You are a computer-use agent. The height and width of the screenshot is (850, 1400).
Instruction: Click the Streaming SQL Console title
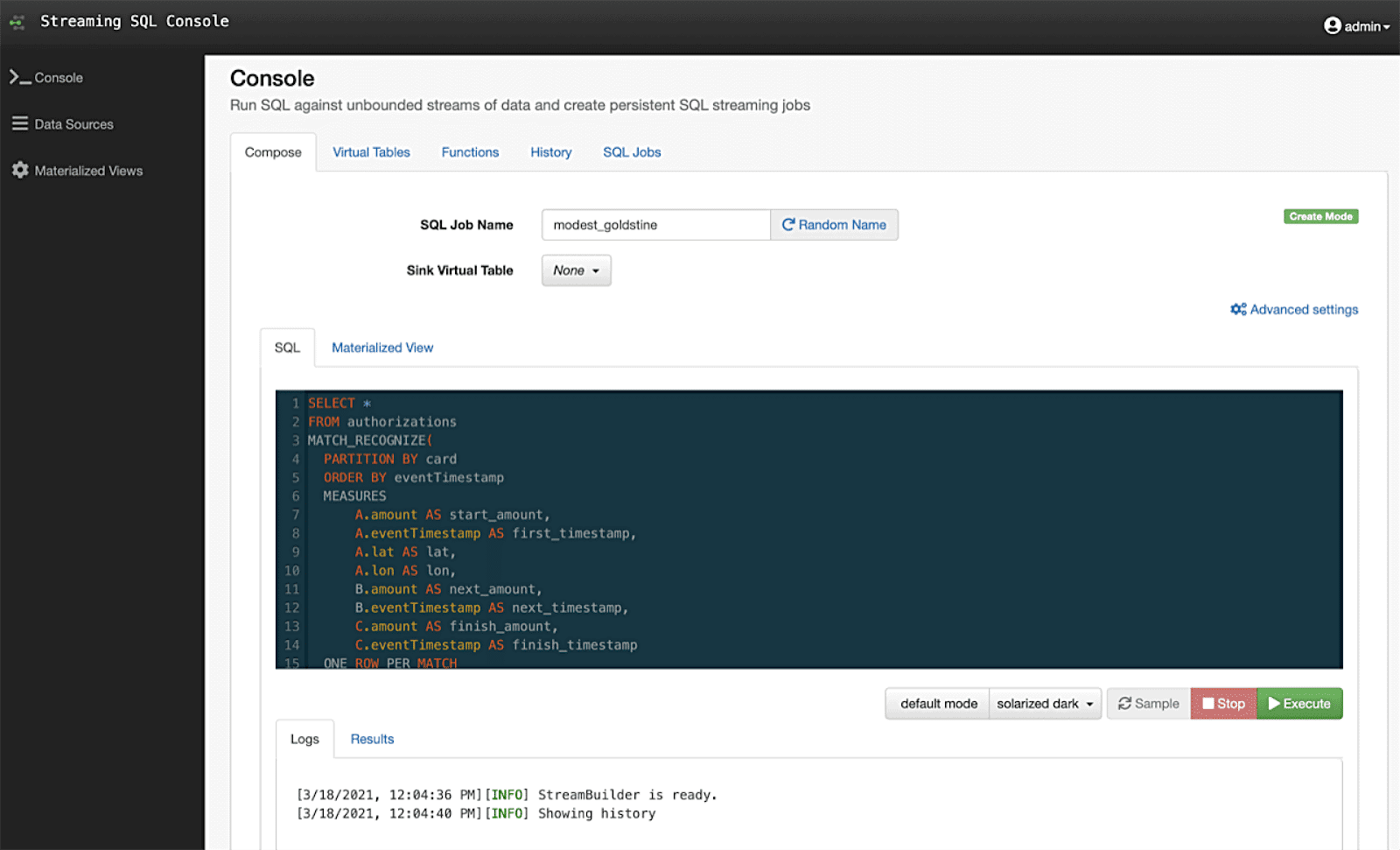[135, 21]
